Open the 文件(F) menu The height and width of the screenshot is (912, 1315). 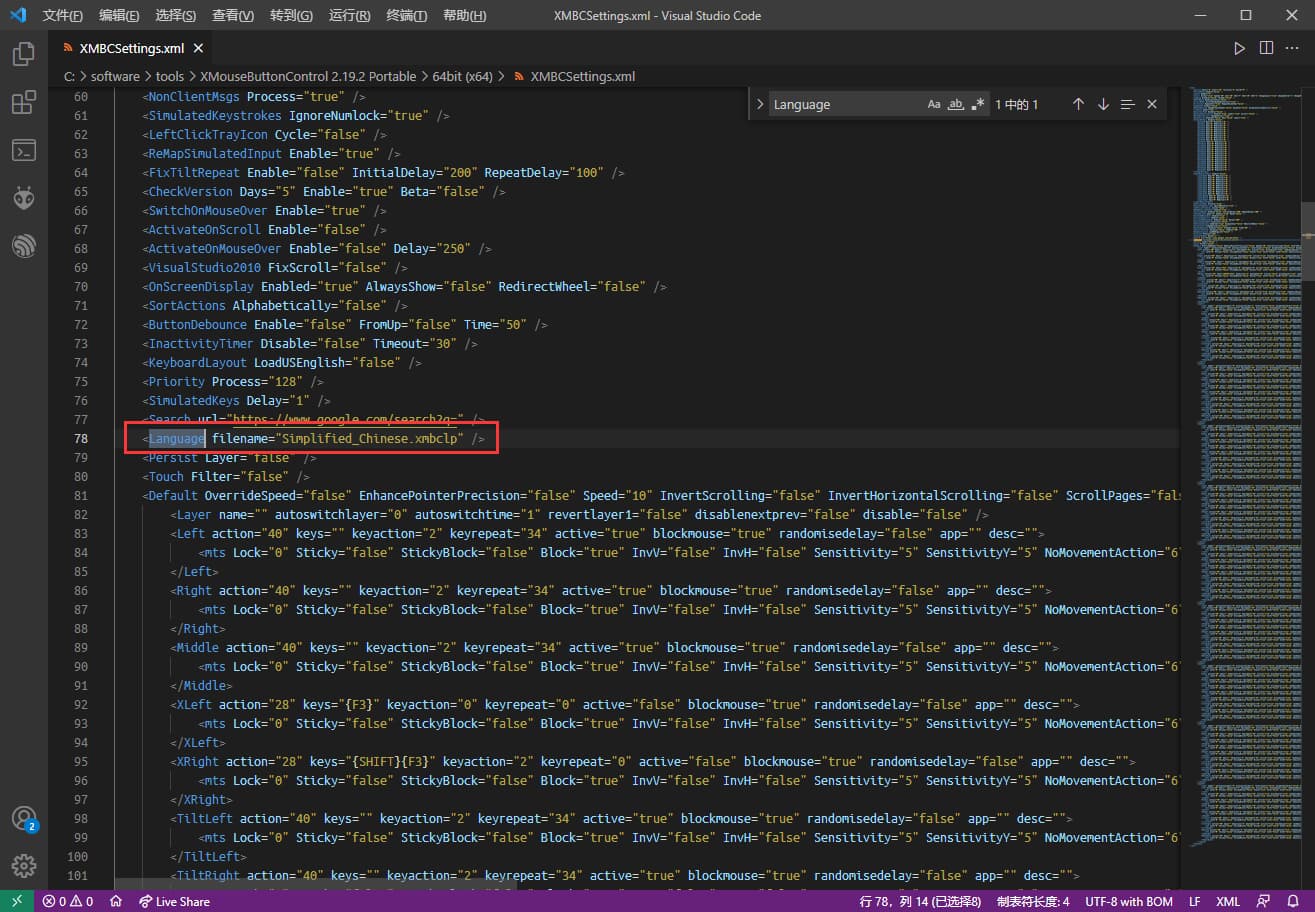(x=64, y=16)
